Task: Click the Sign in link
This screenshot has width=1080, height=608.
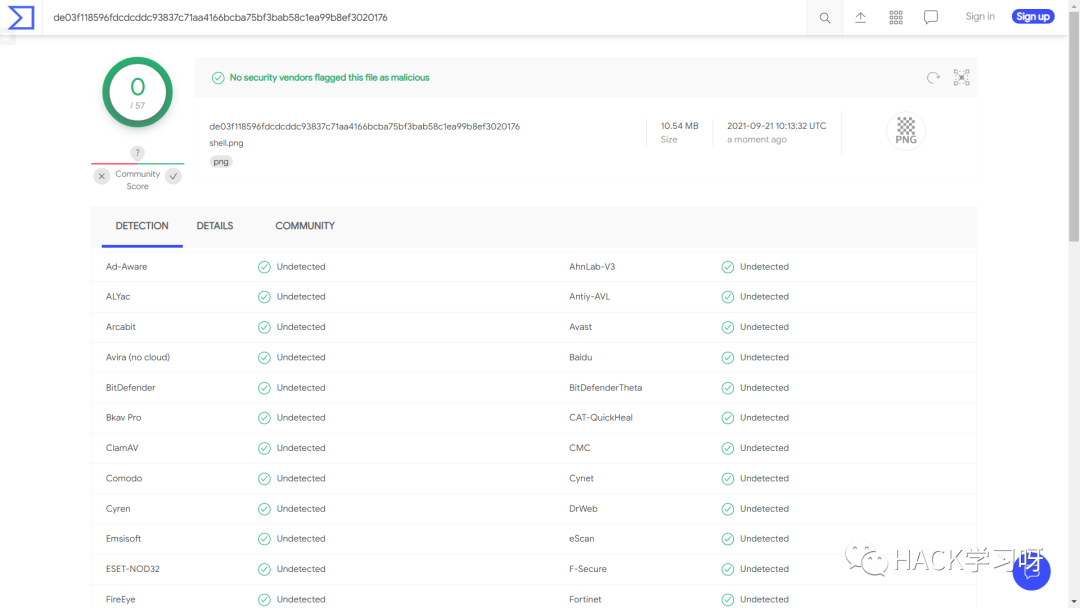Action: pos(979,17)
